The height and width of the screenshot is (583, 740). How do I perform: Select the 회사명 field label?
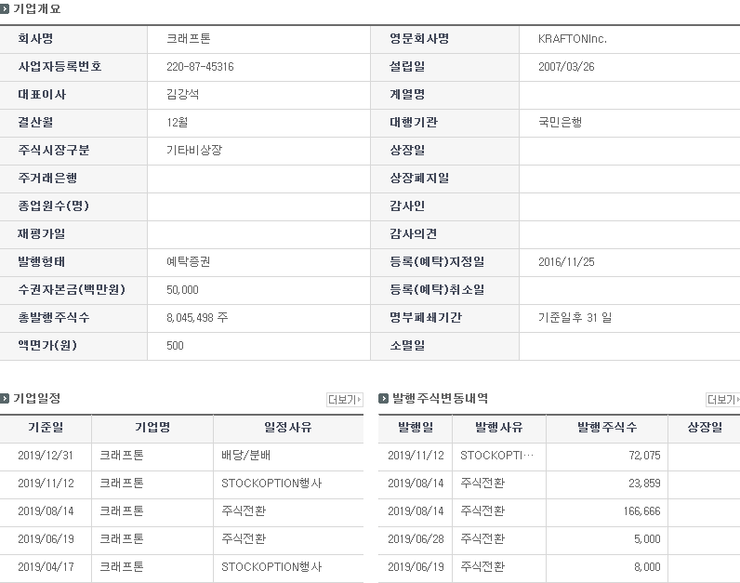(35, 38)
